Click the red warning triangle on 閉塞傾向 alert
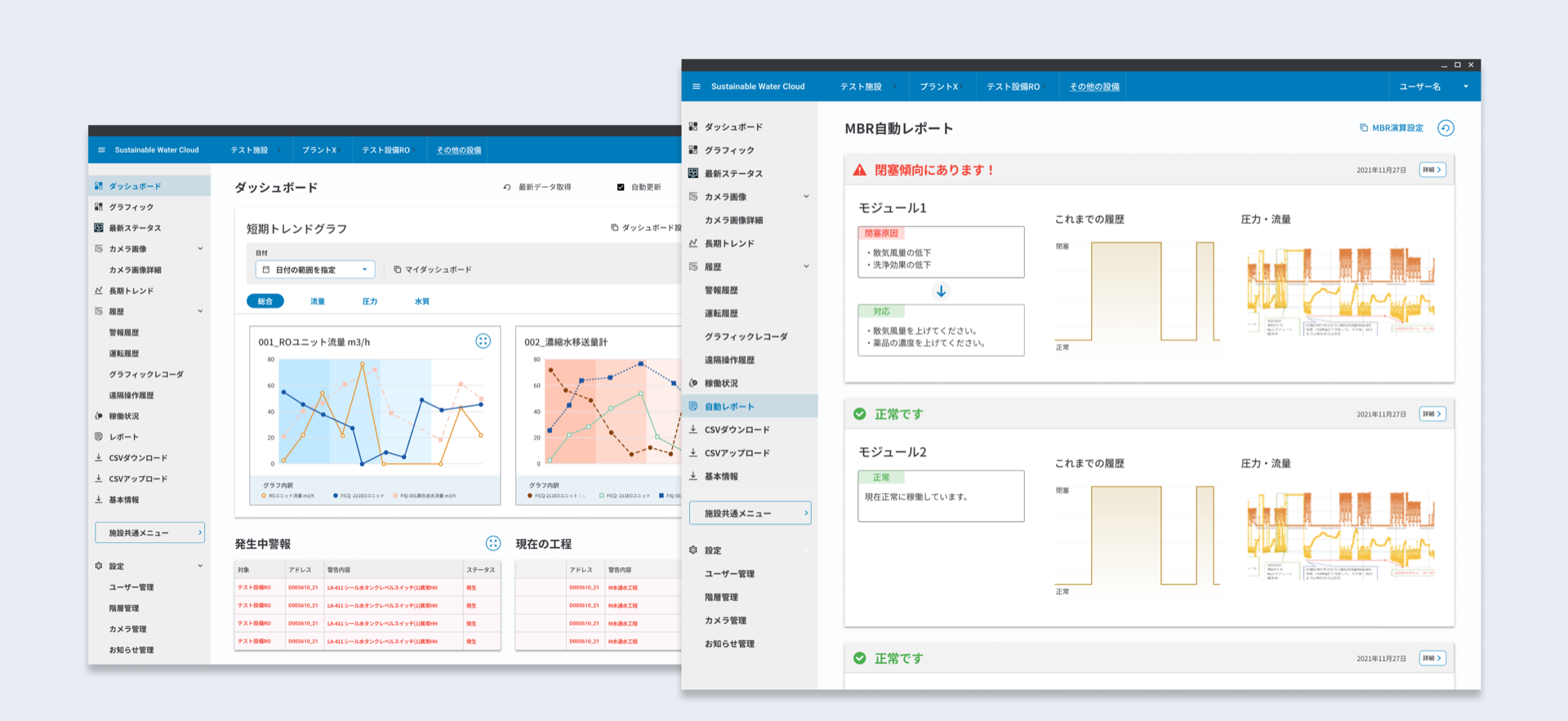 [859, 170]
